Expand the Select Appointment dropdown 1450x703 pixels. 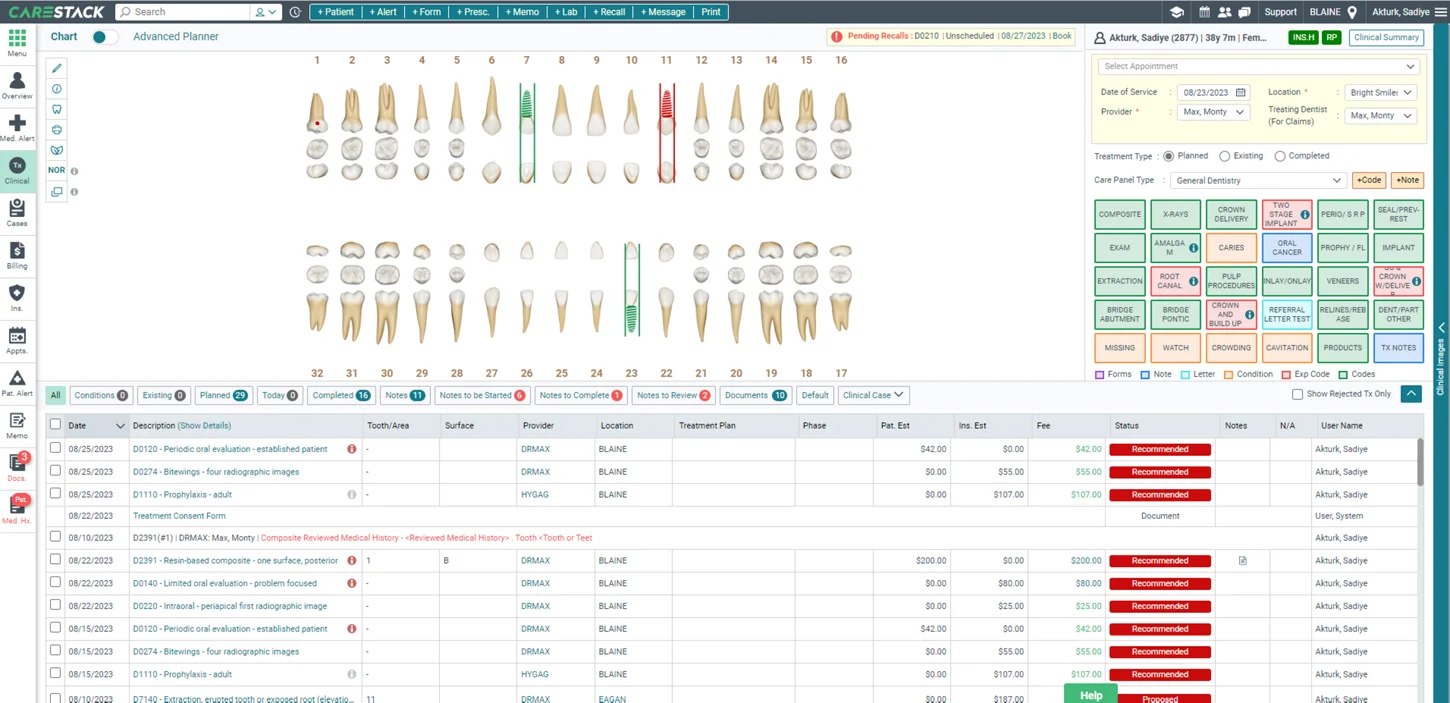coord(1257,67)
